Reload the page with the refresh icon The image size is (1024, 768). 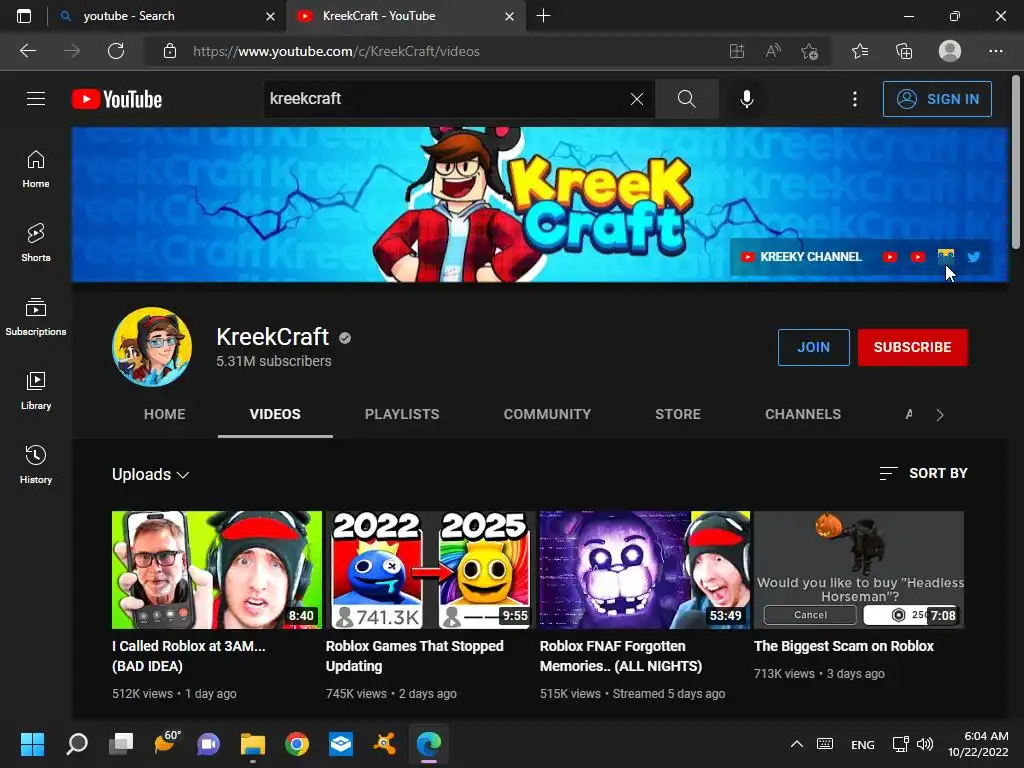[116, 51]
